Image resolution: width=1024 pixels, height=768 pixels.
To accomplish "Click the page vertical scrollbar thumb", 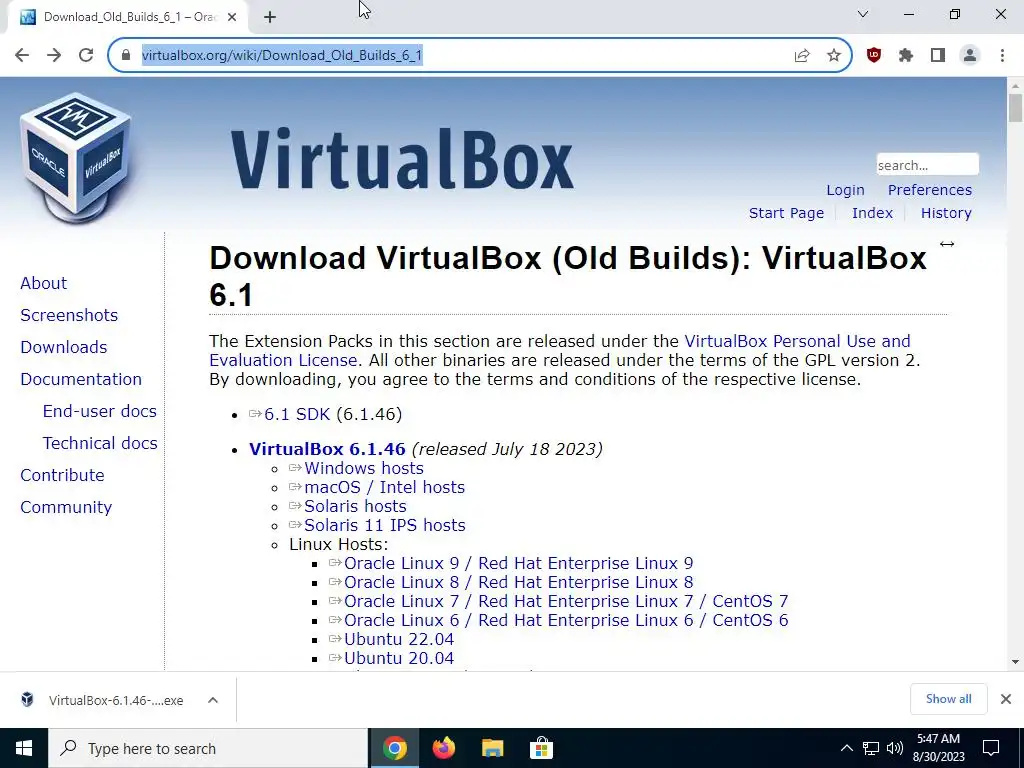I will pos(1015,108).
